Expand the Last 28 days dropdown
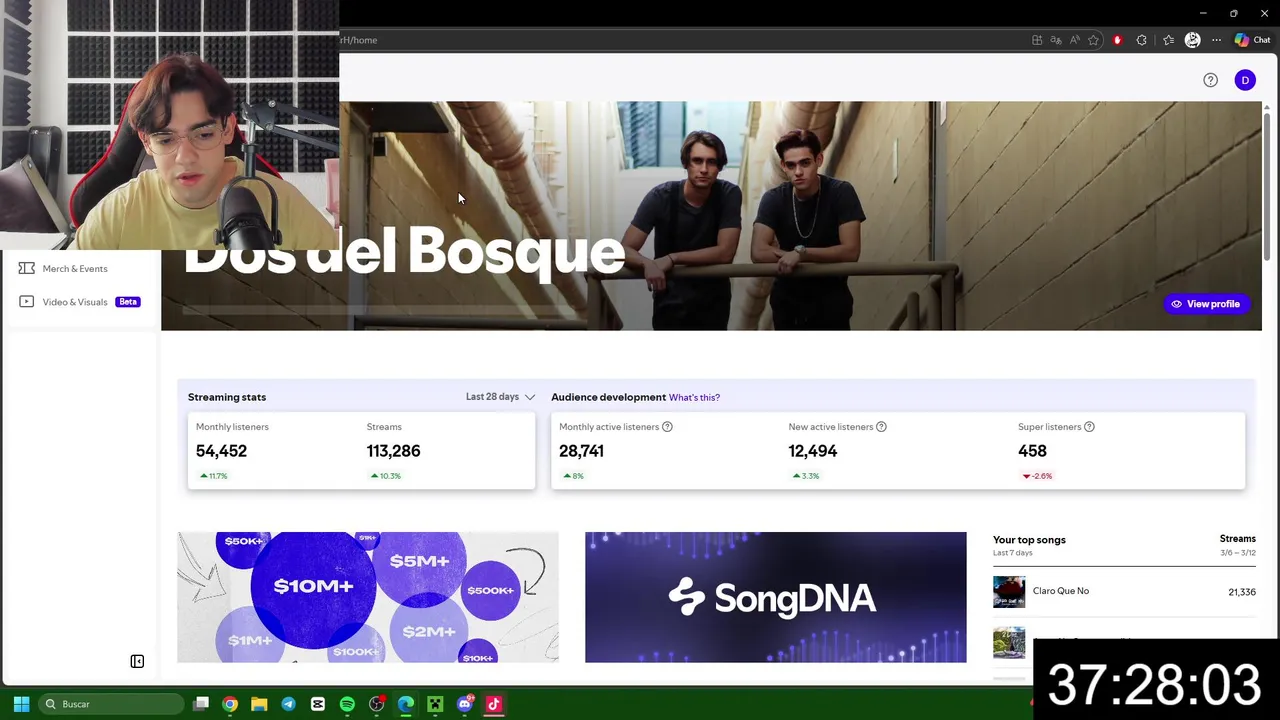Screen dimensions: 1280x720 coord(500,397)
